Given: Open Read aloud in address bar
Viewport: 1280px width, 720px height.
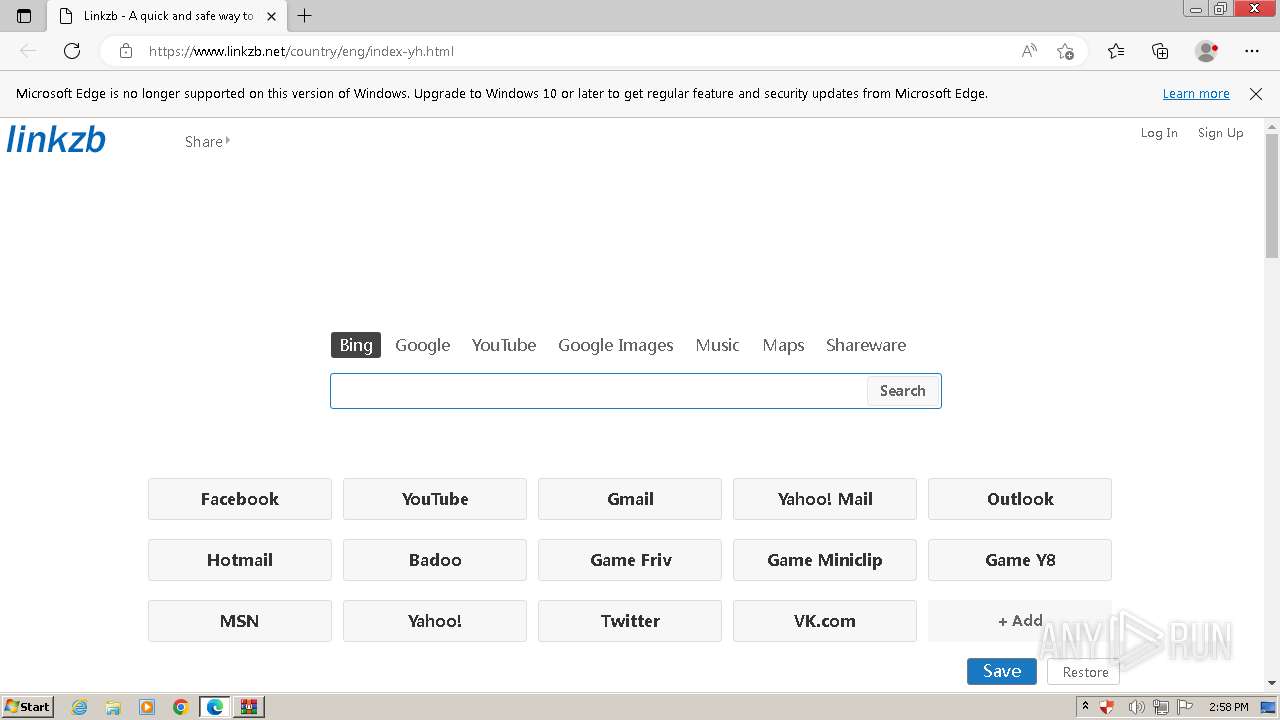Looking at the screenshot, I should (x=1029, y=51).
